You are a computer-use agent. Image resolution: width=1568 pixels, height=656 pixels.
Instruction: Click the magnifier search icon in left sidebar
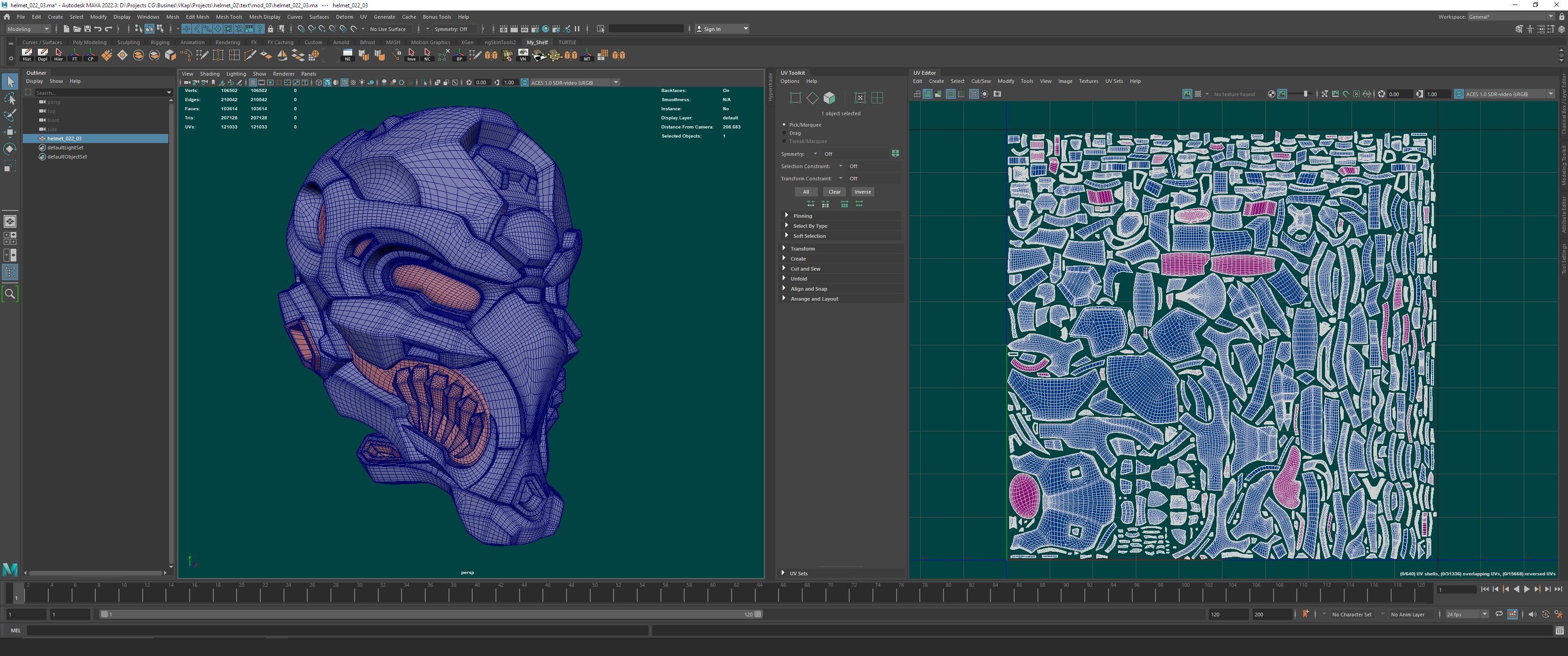[10, 294]
